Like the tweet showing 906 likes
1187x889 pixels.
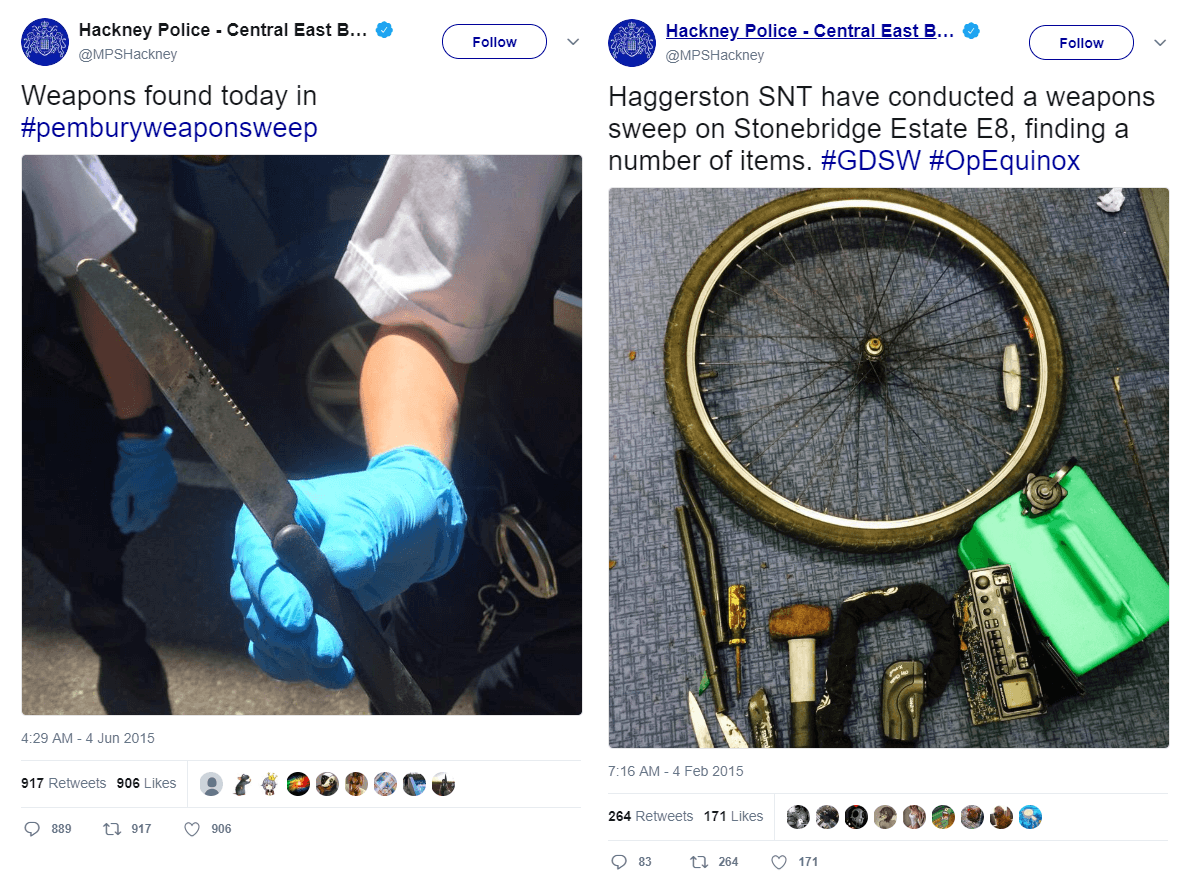click(x=192, y=829)
